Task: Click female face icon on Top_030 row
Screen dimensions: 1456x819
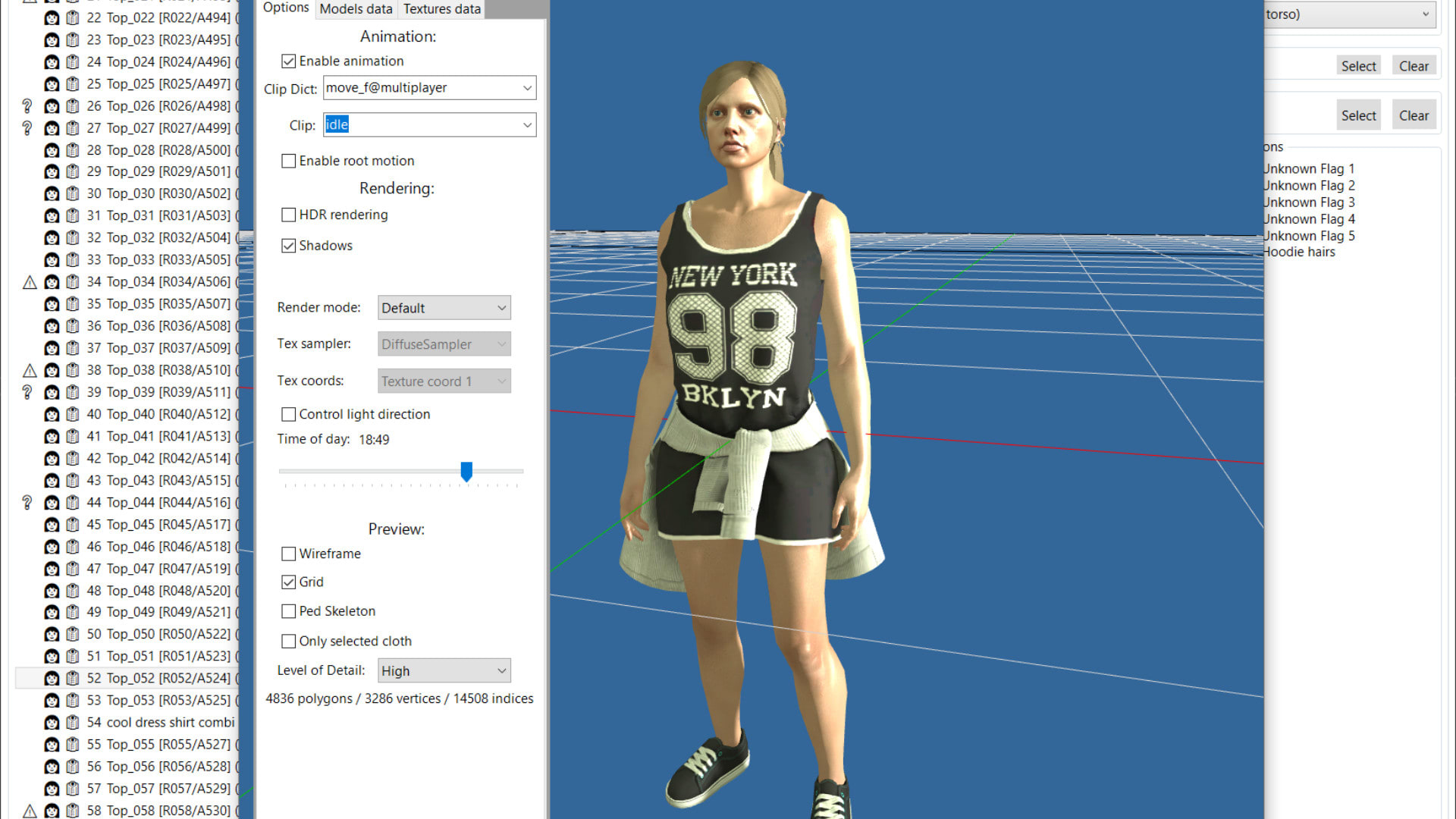Action: tap(52, 194)
